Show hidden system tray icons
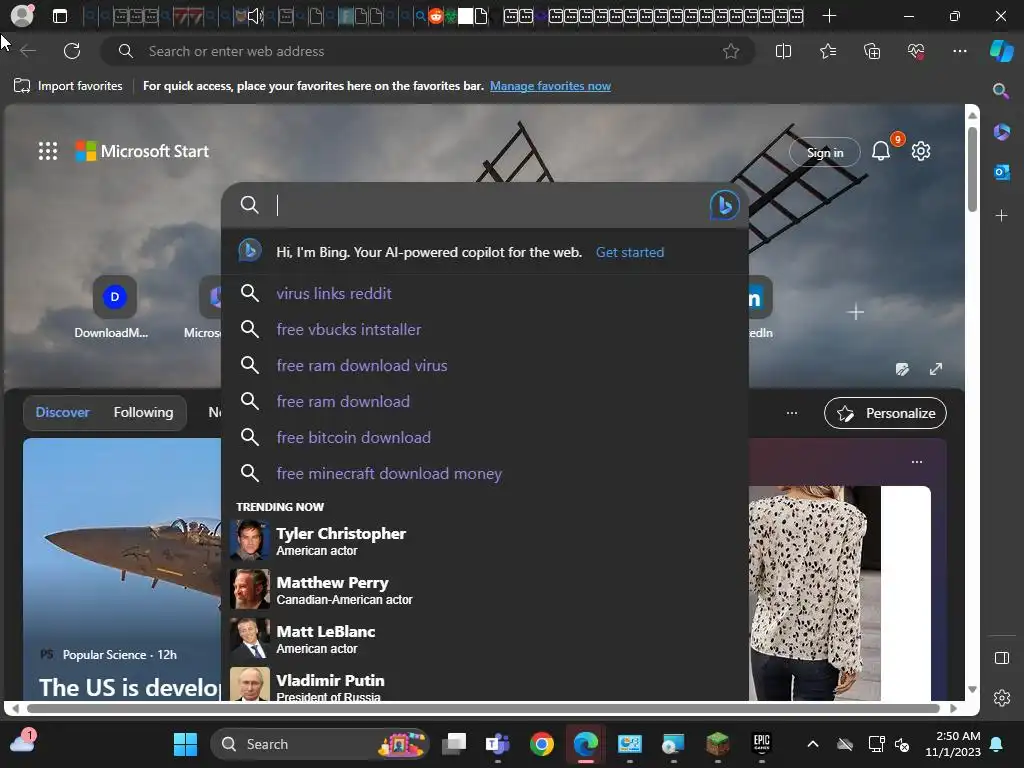Image resolution: width=1024 pixels, height=768 pixels. point(812,744)
